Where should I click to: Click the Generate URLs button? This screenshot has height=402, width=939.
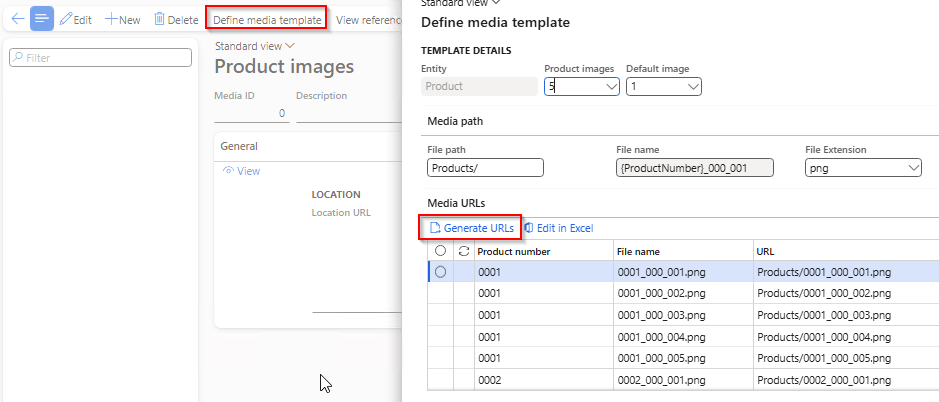[x=471, y=228]
